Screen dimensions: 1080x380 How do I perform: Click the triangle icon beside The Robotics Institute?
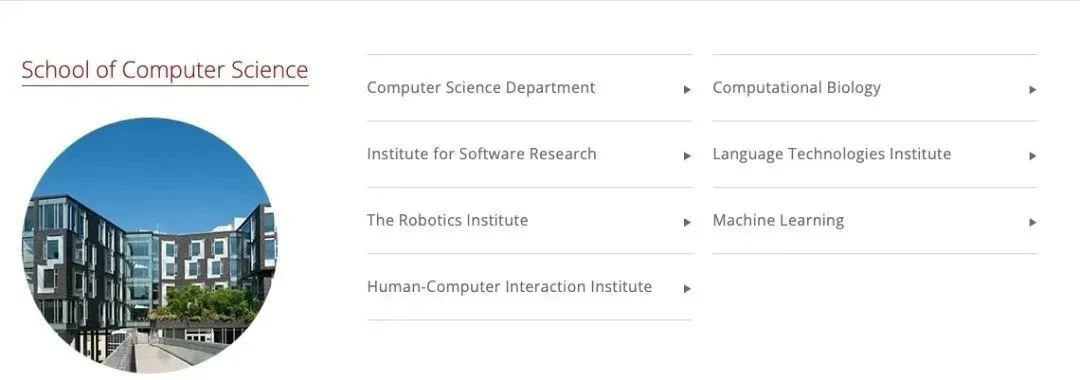pyautogui.click(x=687, y=222)
